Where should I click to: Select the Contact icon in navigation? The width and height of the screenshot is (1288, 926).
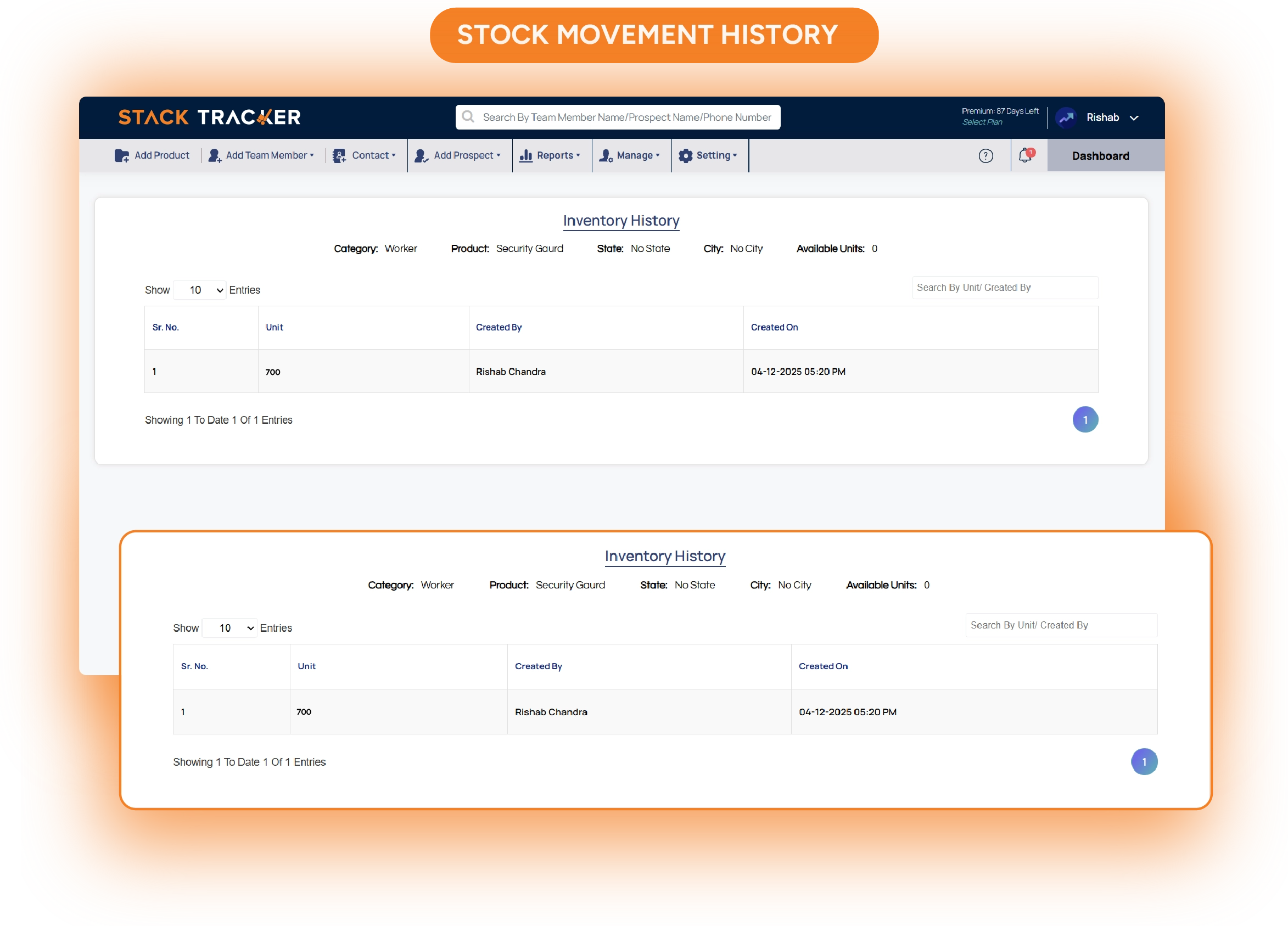coord(339,155)
